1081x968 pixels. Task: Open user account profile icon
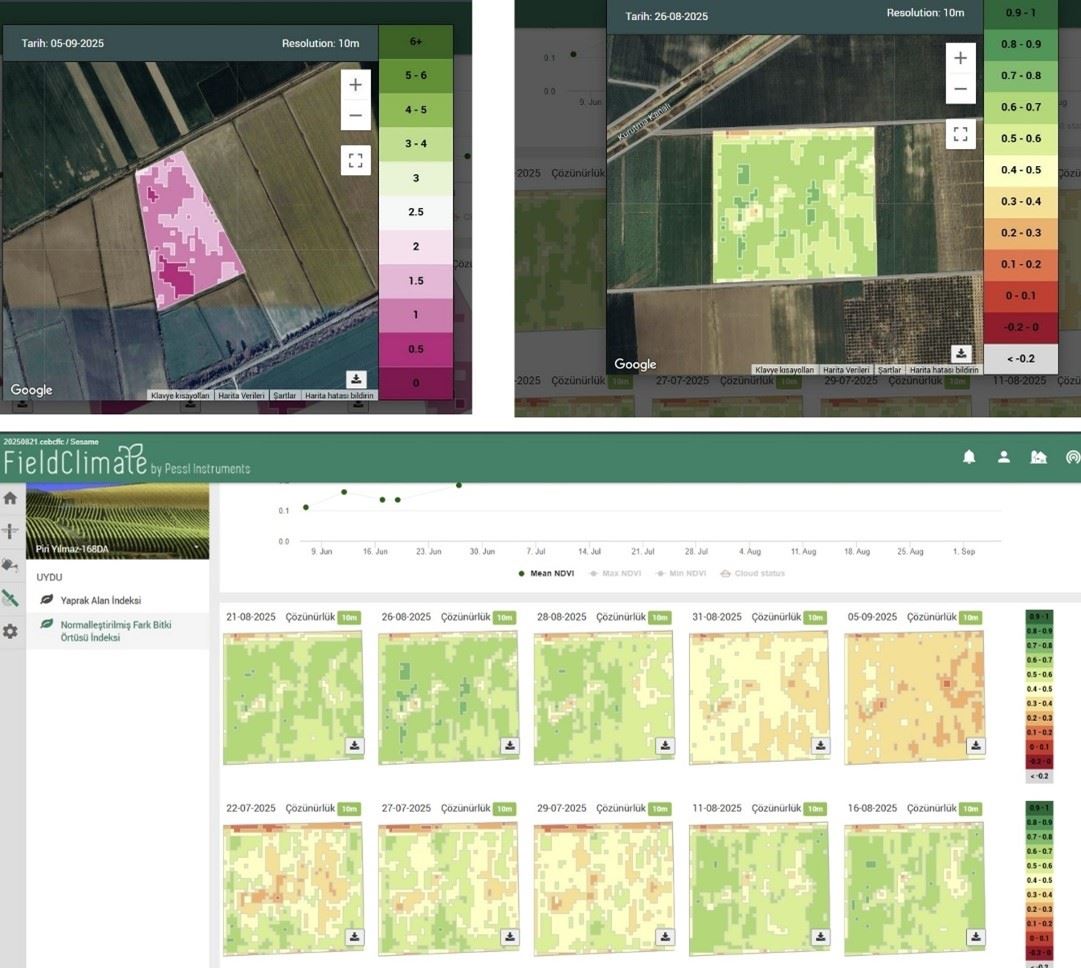tap(1003, 457)
